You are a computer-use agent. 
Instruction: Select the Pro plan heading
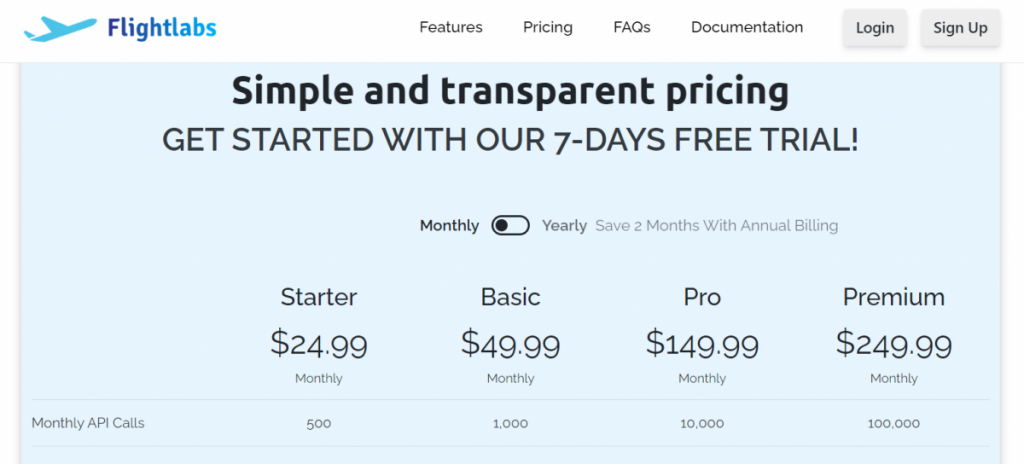pos(702,297)
